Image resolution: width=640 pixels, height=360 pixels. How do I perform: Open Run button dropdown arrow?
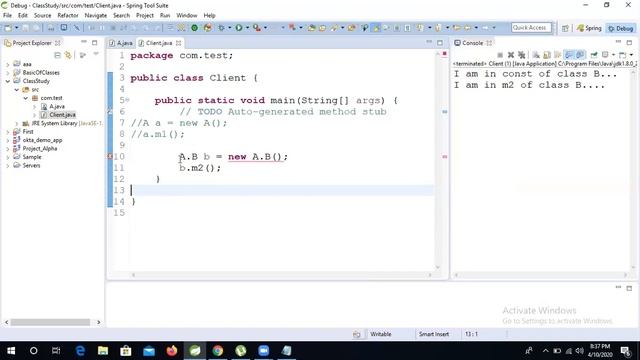[x=247, y=28]
